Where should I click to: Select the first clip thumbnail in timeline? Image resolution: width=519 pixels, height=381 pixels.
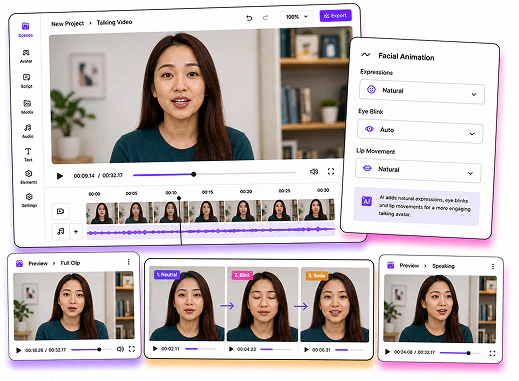coord(102,213)
